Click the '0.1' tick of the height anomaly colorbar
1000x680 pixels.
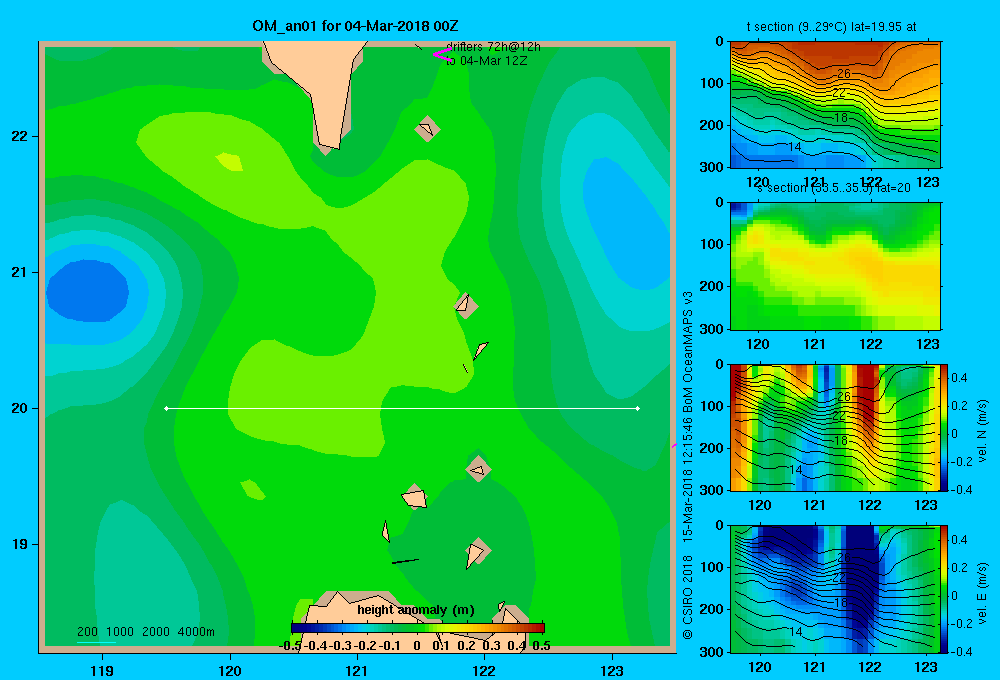coord(441,646)
